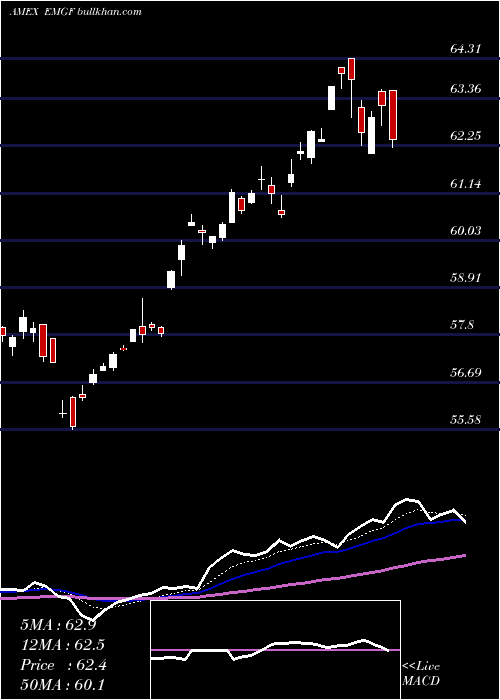Click the 55.58 price level label
Viewport: 500px width, 700px height.
[466, 420]
